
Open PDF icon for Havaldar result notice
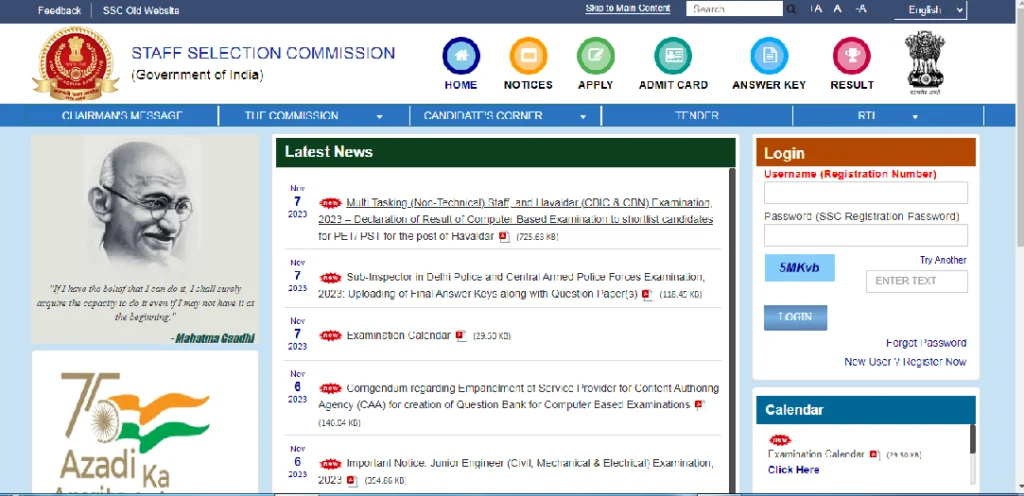click(x=504, y=237)
